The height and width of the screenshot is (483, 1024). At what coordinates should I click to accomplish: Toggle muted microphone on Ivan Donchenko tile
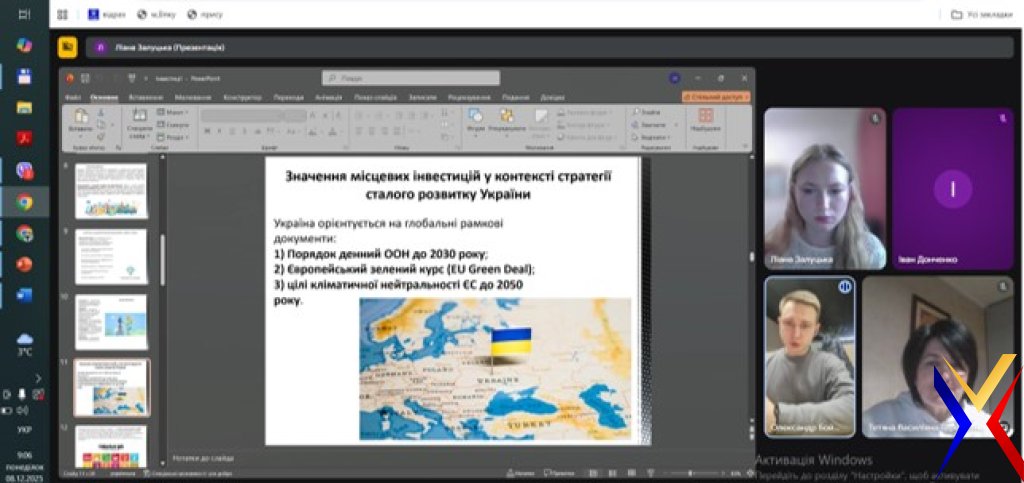(x=1001, y=118)
